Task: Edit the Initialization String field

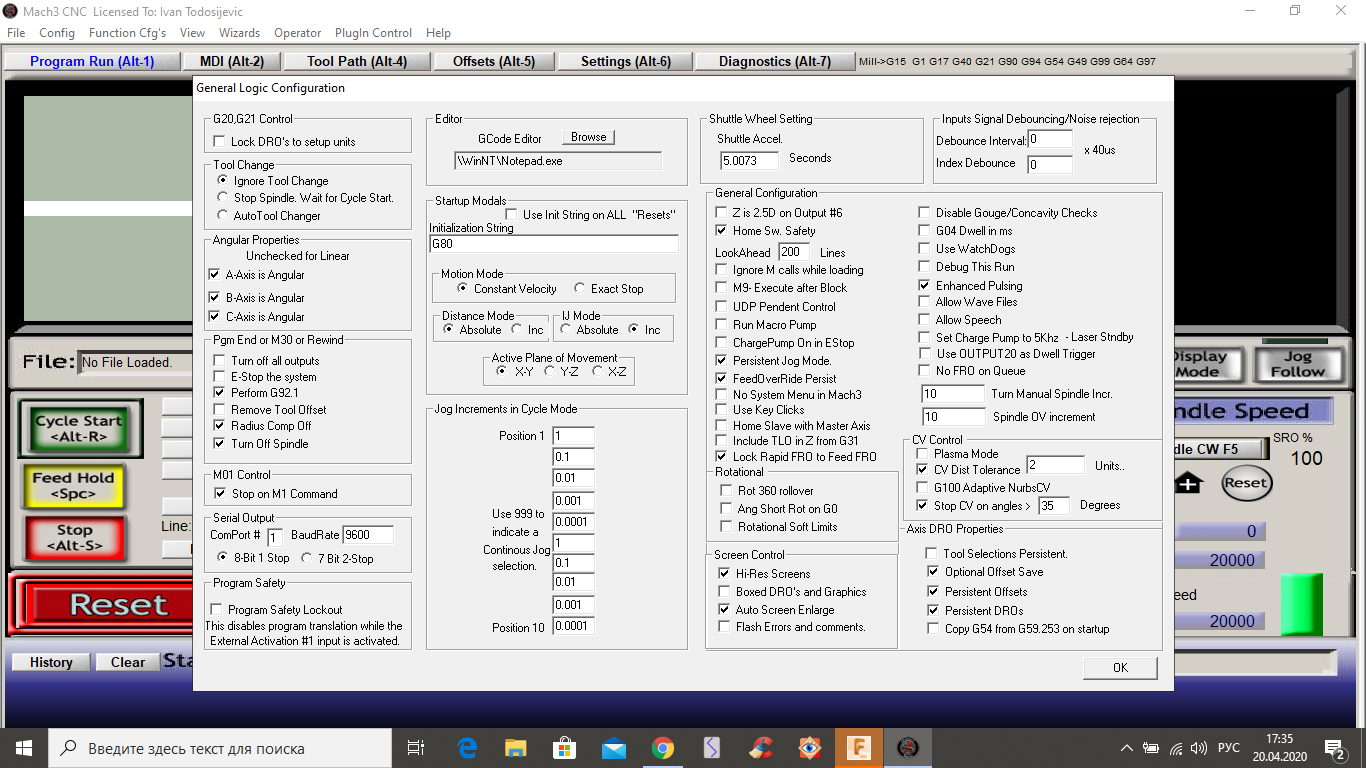Action: coord(554,243)
